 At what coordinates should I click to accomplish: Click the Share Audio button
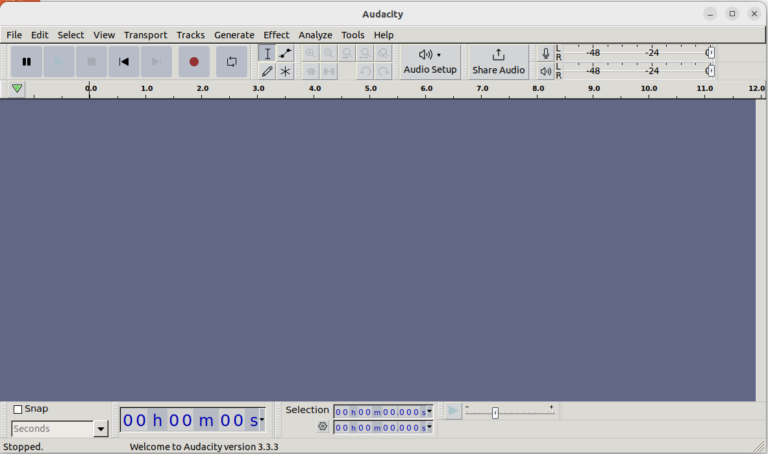[x=498, y=62]
